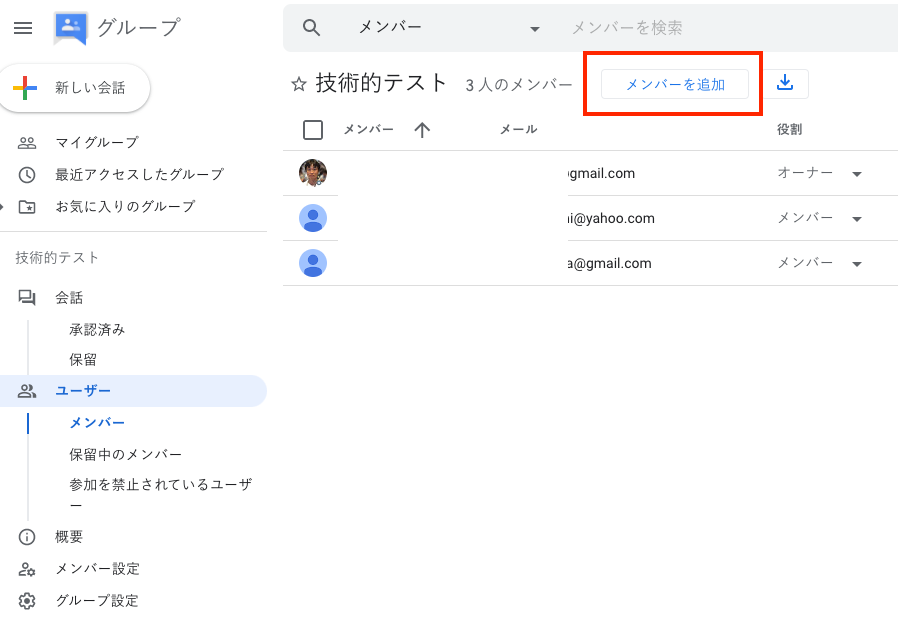Click the 役割 column header
The image size is (898, 635).
pyautogui.click(x=789, y=130)
